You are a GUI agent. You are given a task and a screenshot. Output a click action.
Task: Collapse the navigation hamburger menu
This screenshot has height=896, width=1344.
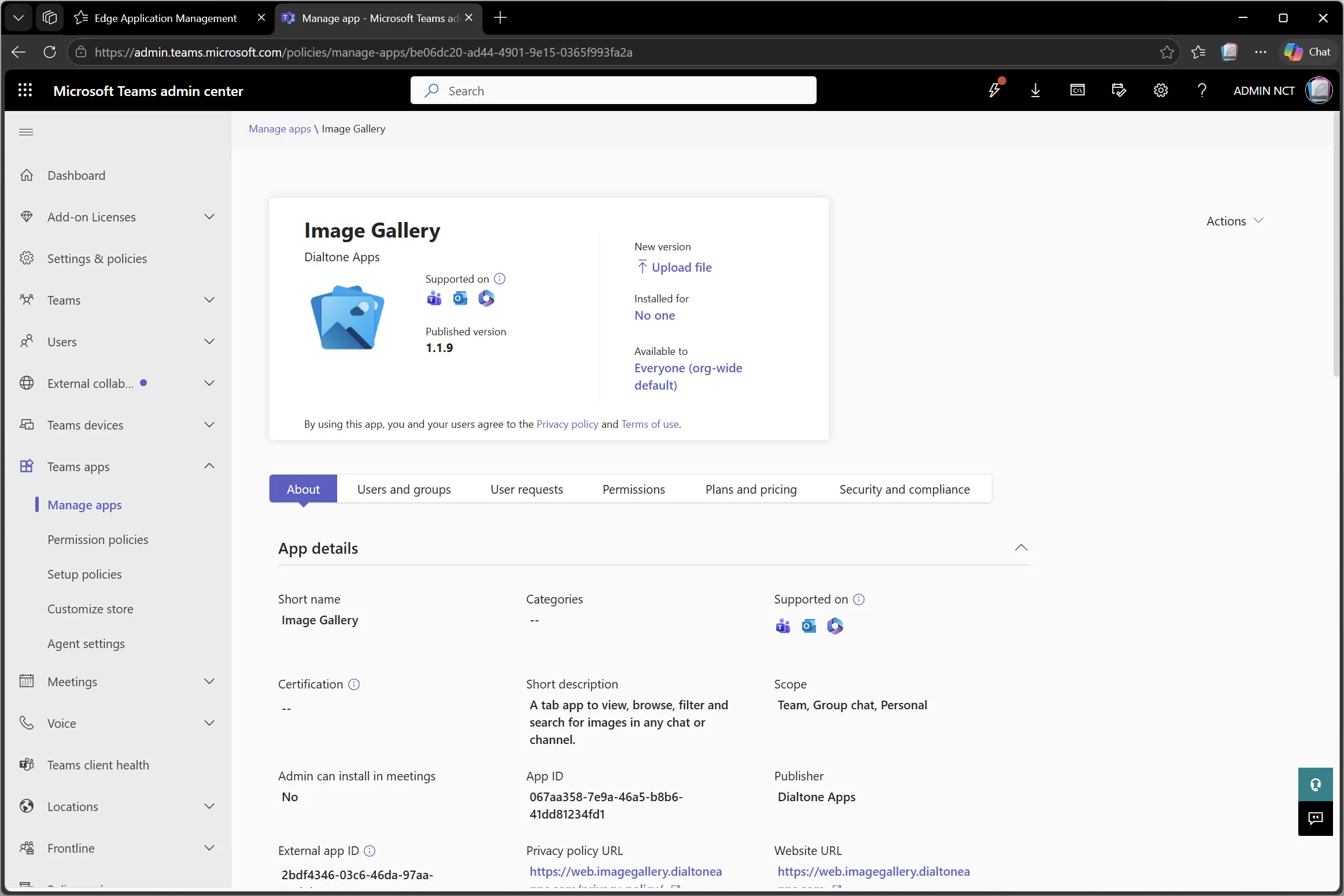click(x=26, y=132)
